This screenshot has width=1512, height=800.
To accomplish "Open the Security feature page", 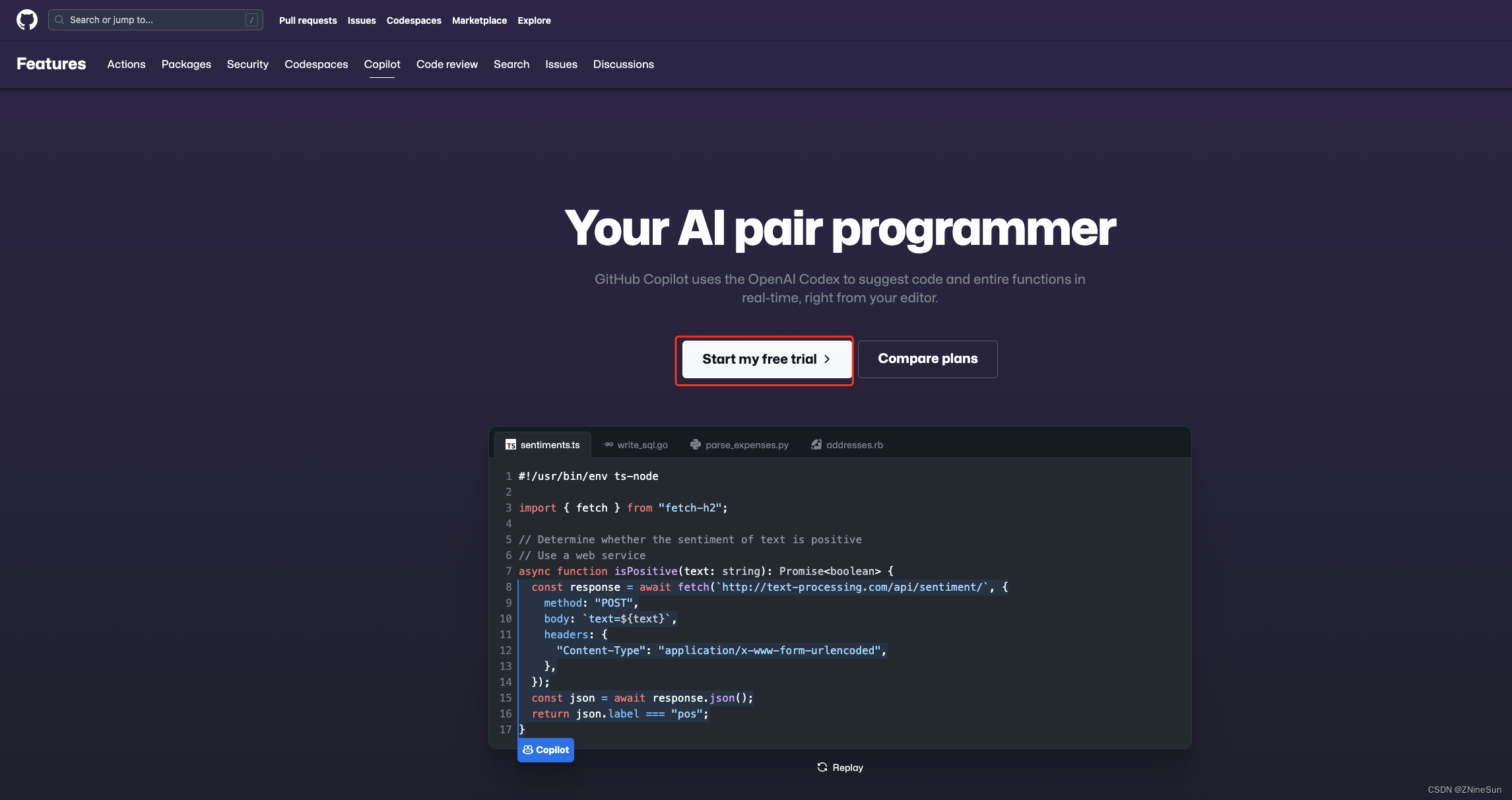I will pyautogui.click(x=247, y=64).
